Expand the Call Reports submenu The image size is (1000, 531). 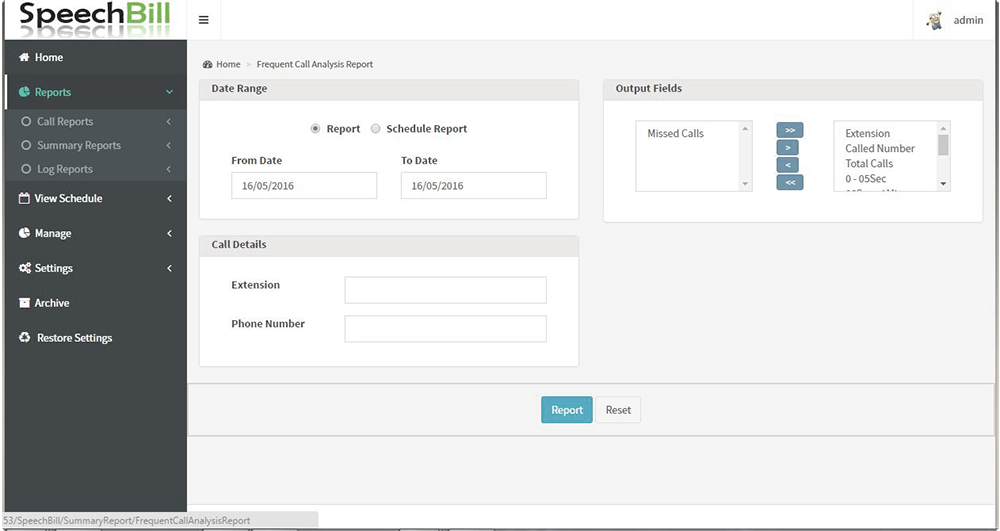point(65,122)
